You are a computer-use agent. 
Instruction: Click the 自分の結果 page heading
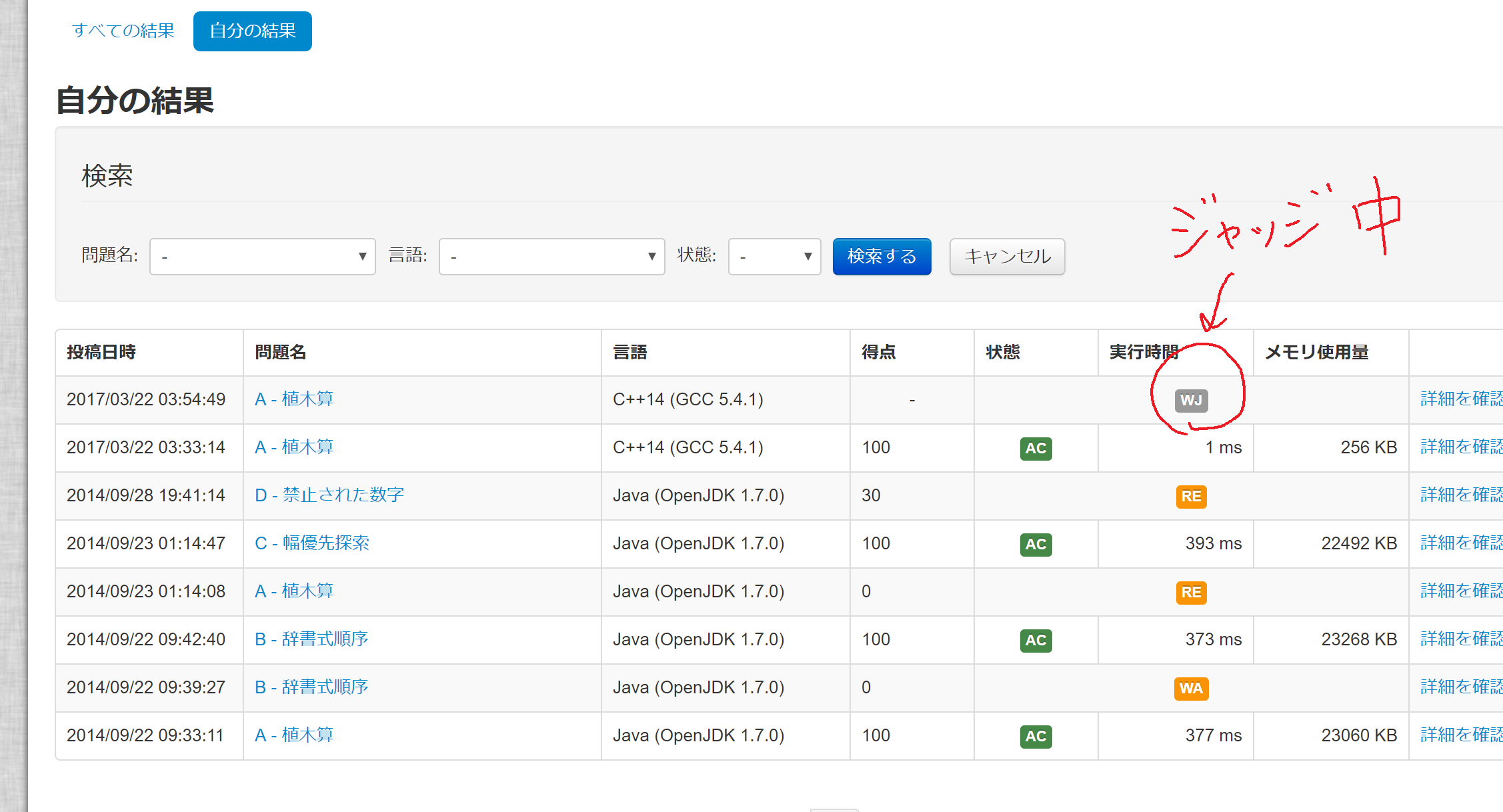coord(135,101)
